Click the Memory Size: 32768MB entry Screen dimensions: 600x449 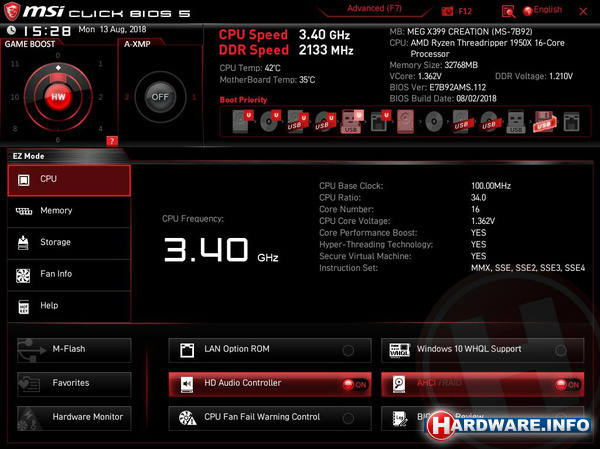[434, 65]
